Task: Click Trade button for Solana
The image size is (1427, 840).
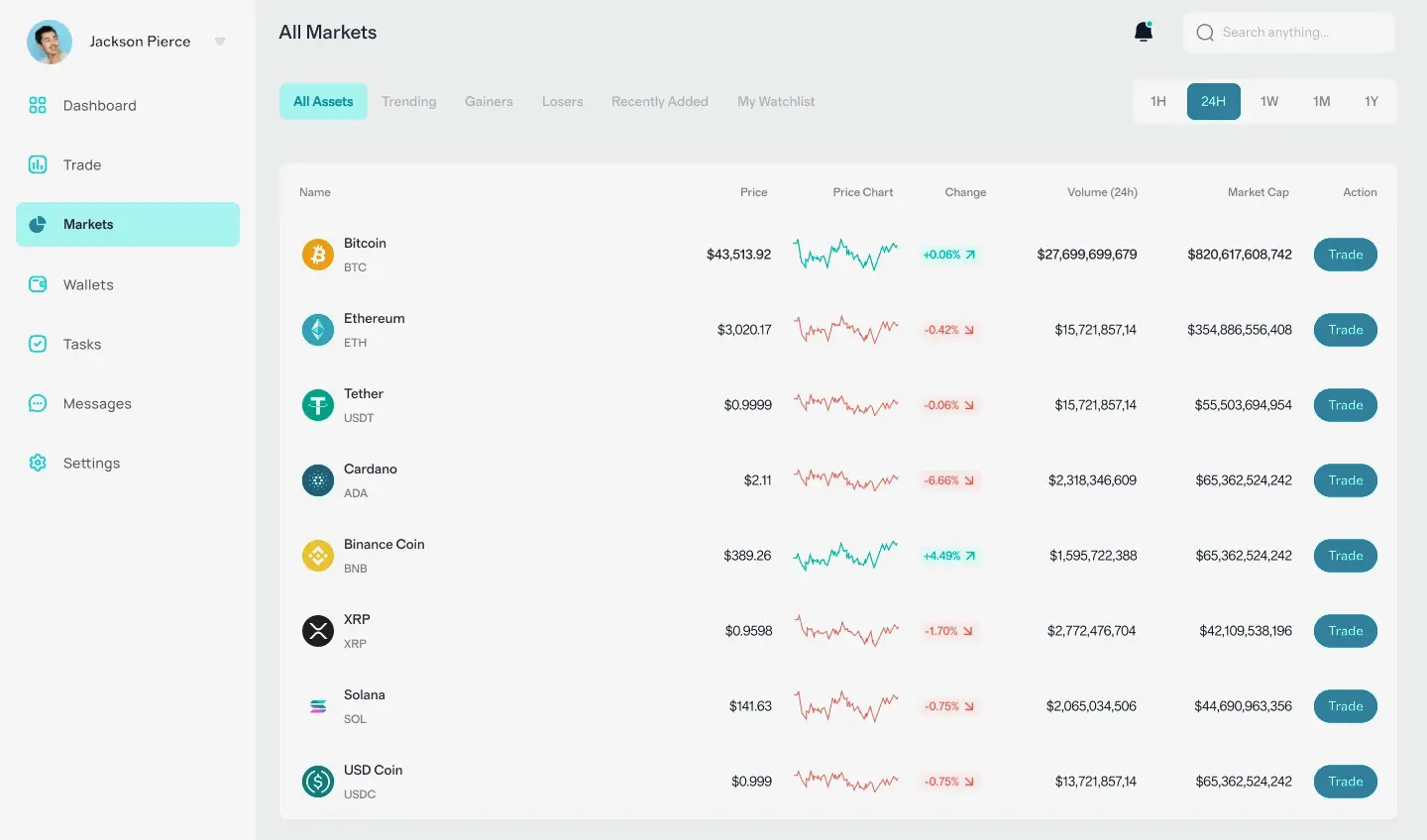Action: (x=1346, y=706)
